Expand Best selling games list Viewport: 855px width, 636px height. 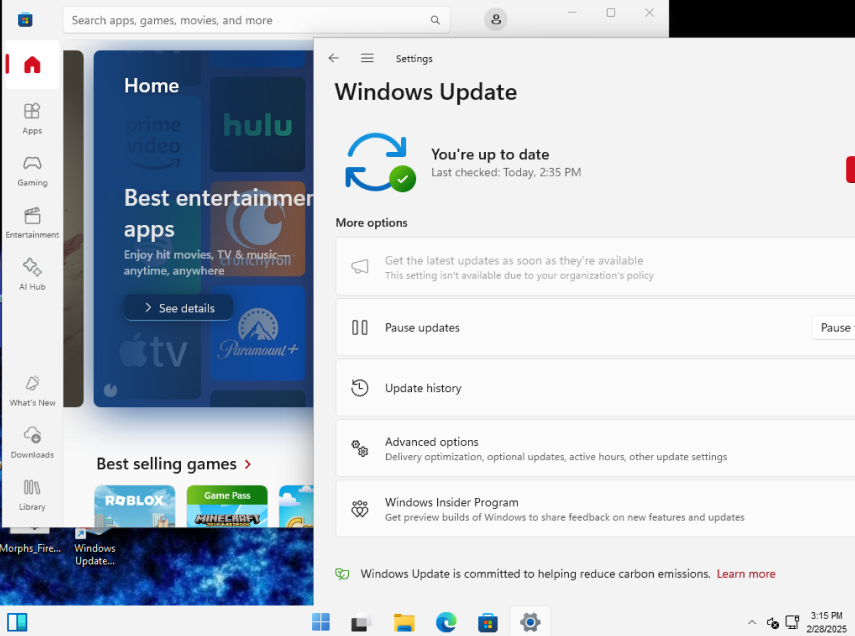tap(174, 464)
